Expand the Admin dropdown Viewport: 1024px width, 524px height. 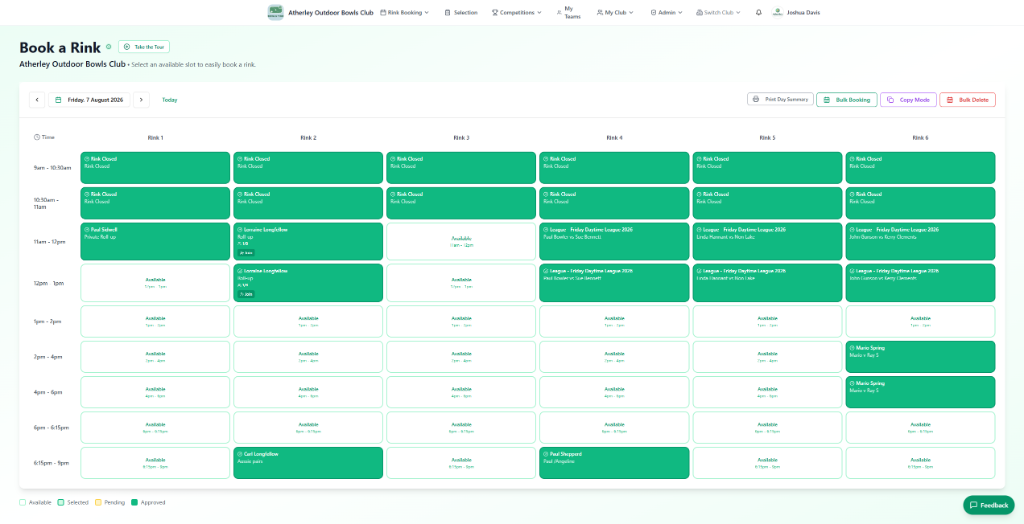click(666, 12)
